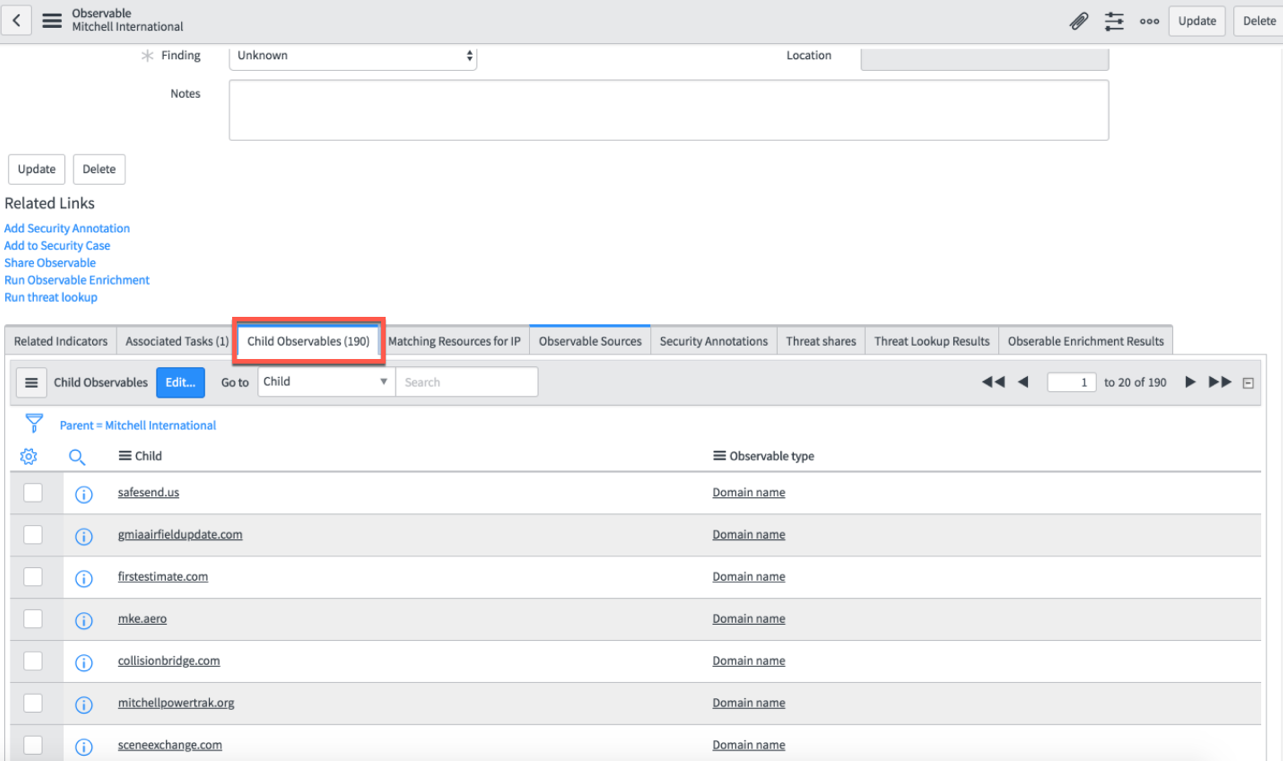Open the Security Annotations tab

click(714, 341)
